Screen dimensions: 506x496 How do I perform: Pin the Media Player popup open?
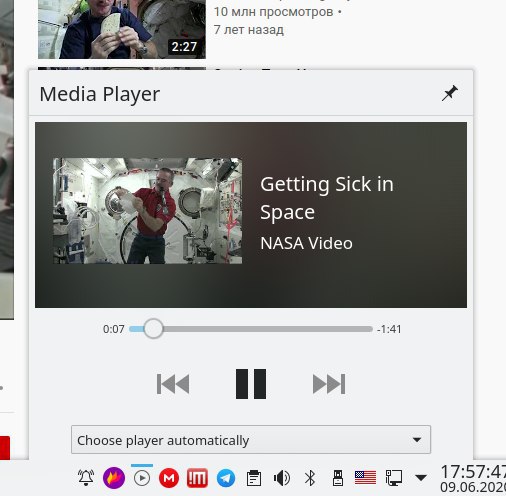449,93
